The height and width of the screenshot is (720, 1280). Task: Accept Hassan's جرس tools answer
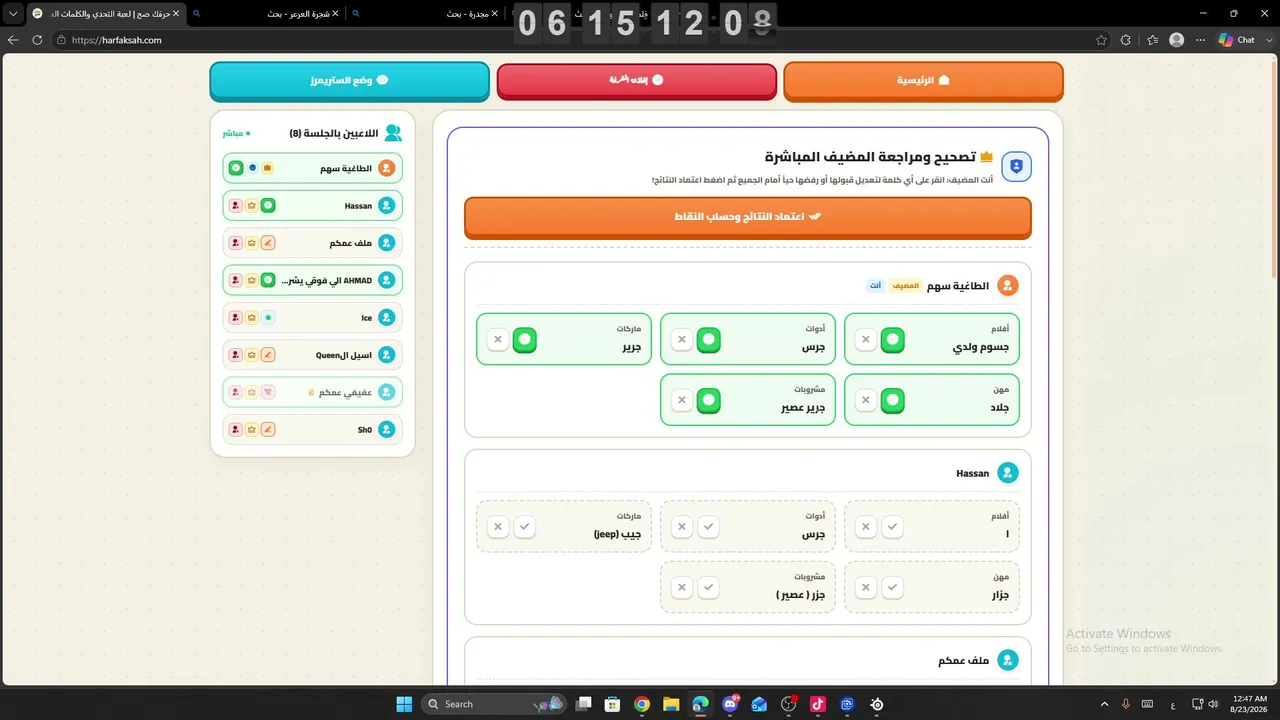point(709,527)
